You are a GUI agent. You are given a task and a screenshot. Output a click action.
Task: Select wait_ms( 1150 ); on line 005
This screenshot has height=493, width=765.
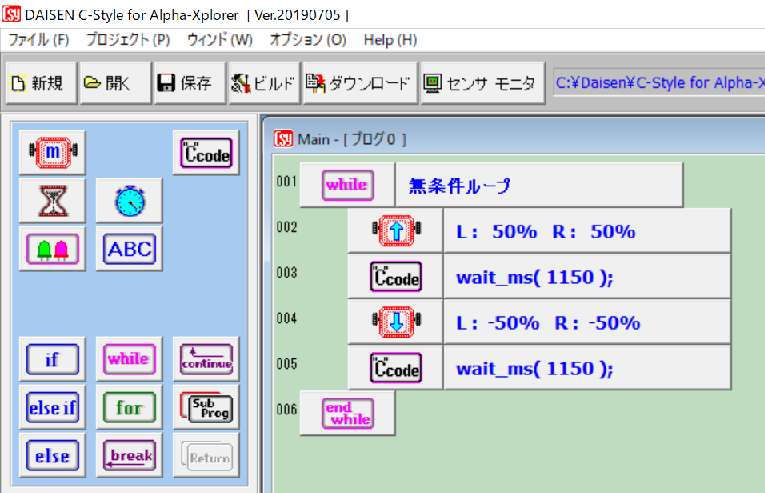(535, 369)
